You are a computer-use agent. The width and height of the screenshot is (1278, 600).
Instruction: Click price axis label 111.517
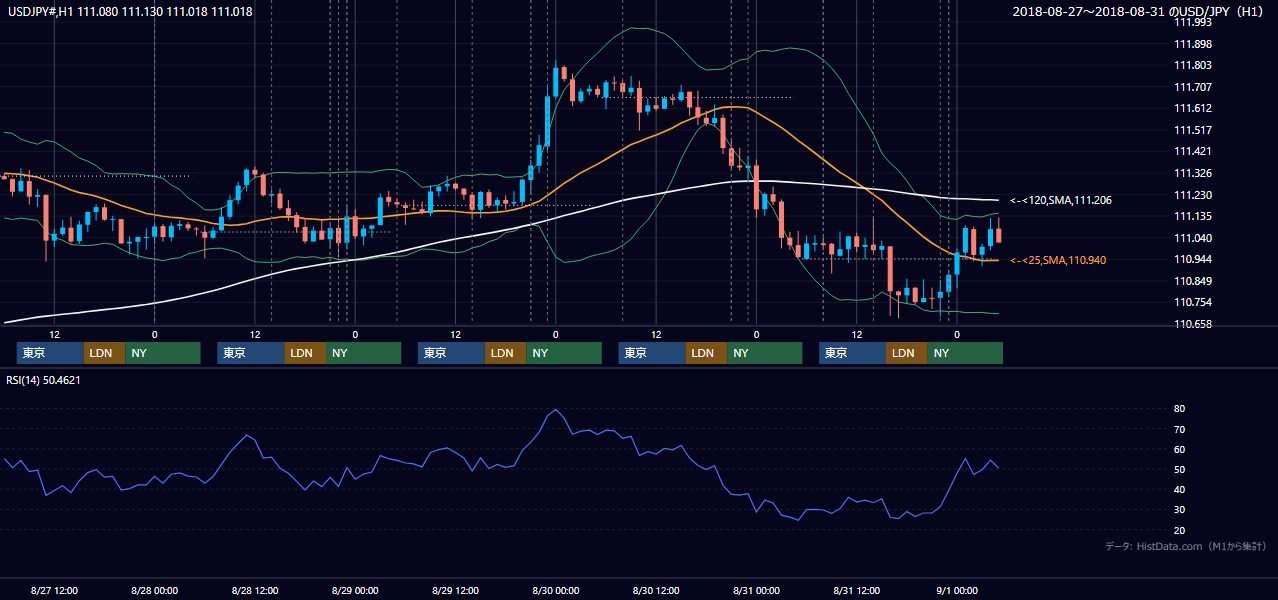[1193, 130]
